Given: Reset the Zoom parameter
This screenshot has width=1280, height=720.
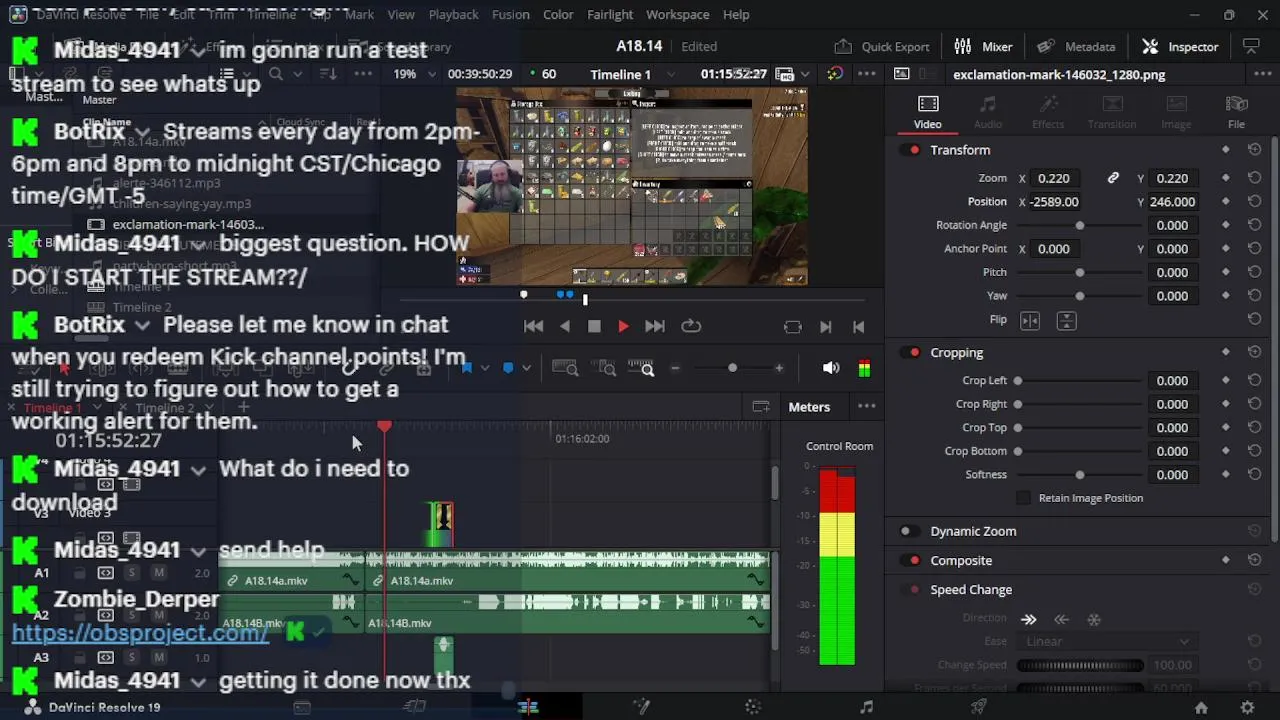Looking at the screenshot, I should (x=1254, y=178).
